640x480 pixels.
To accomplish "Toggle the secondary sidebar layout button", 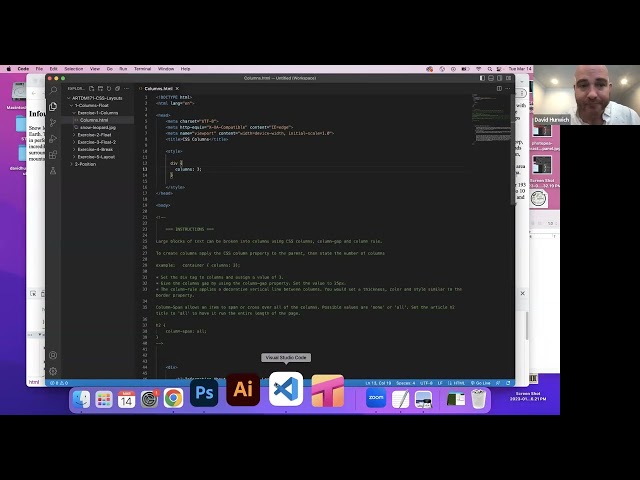I will (499, 78).
